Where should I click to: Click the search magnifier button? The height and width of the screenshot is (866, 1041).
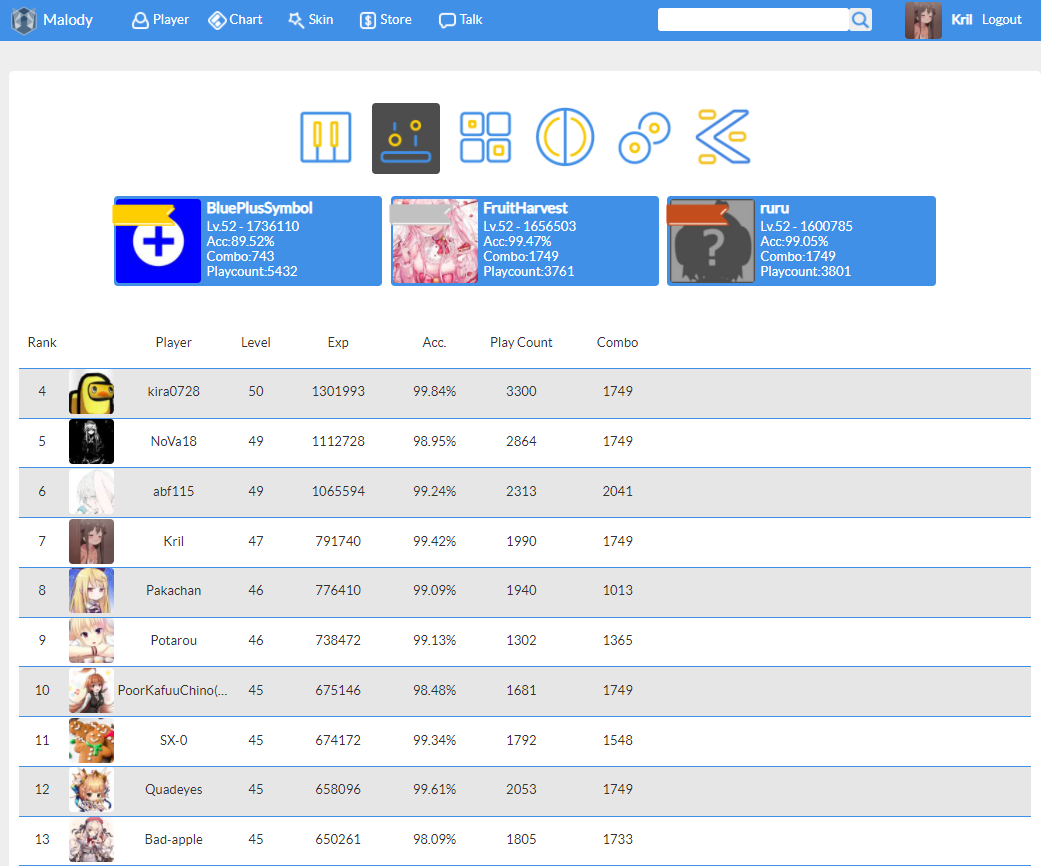click(860, 20)
